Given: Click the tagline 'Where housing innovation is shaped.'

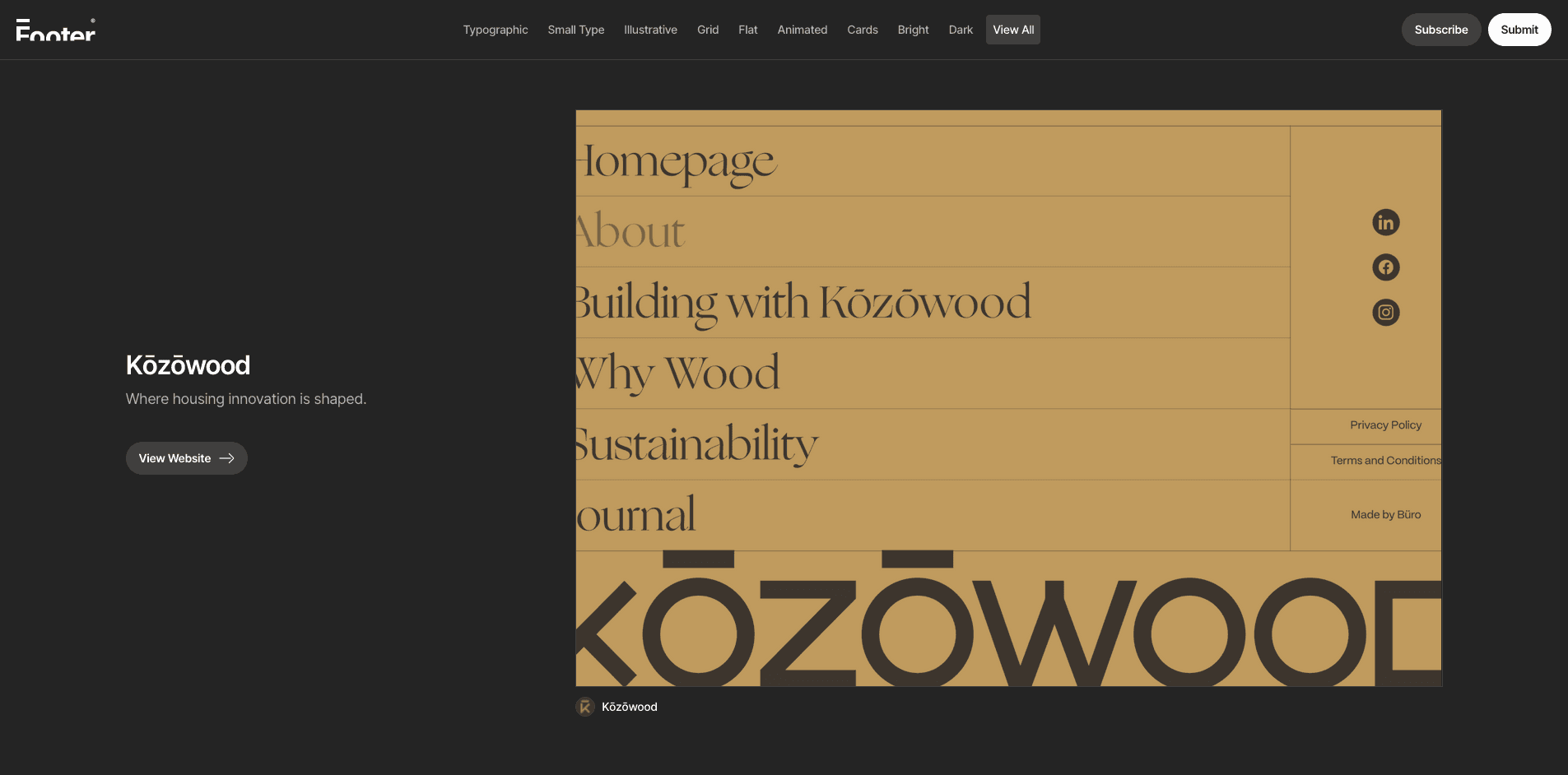Looking at the screenshot, I should click(246, 399).
